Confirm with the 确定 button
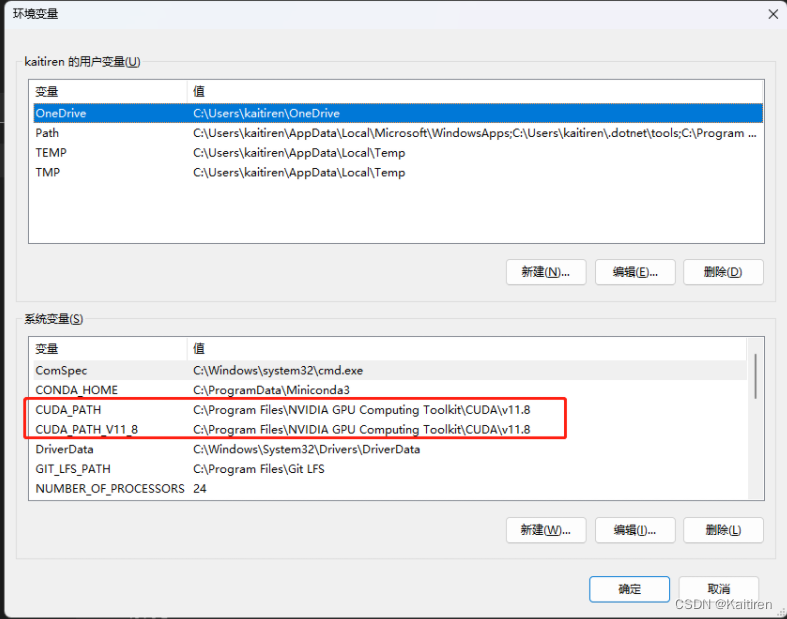787x619 pixels. [x=629, y=589]
